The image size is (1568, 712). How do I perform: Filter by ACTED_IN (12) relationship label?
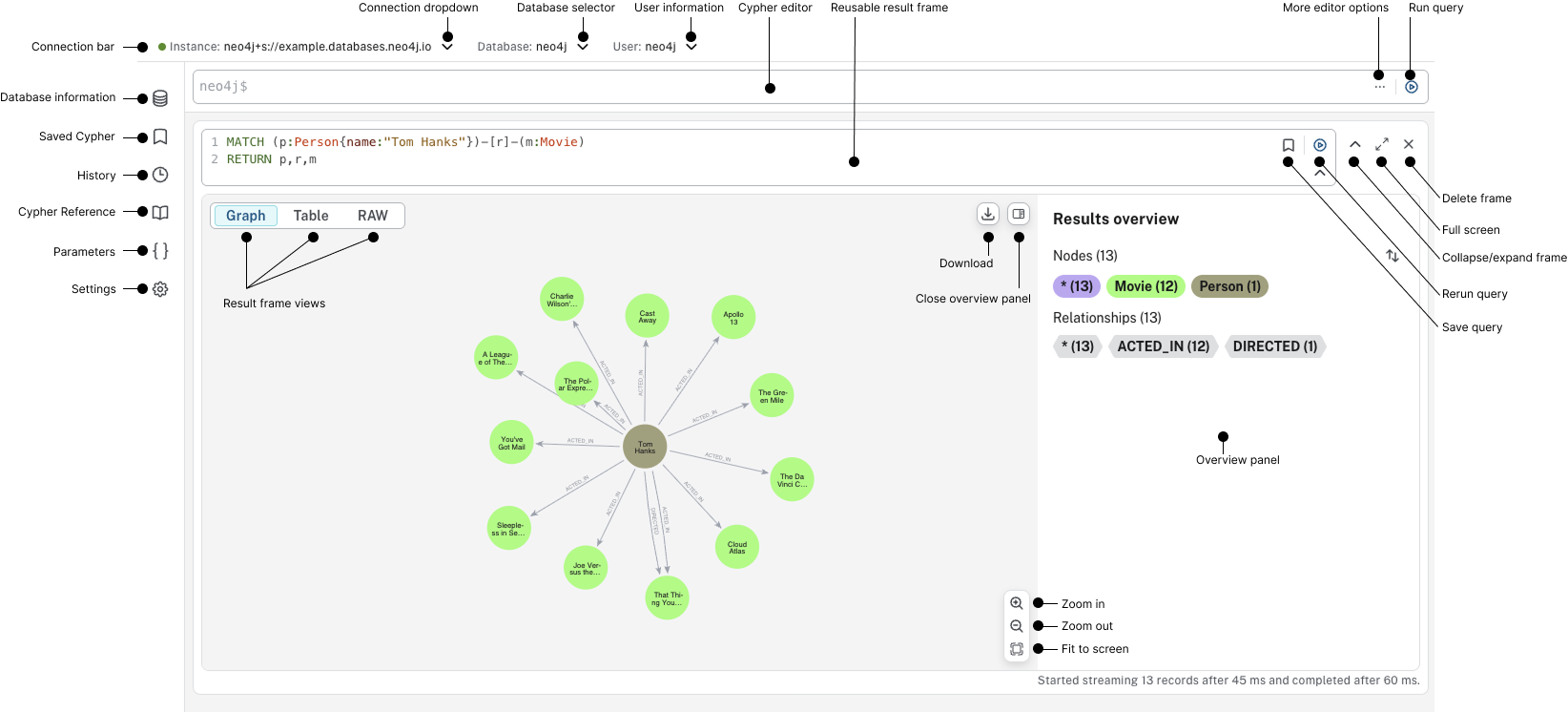click(x=1163, y=346)
